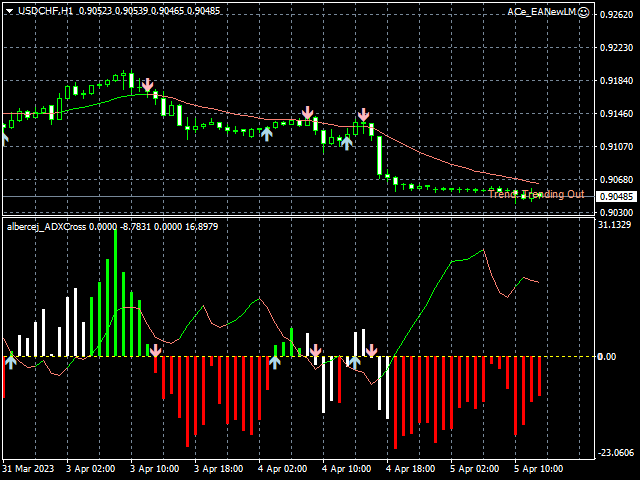Click the leftmost pink down arrow on price chart
This screenshot has width=640, height=480.
click(x=148, y=86)
